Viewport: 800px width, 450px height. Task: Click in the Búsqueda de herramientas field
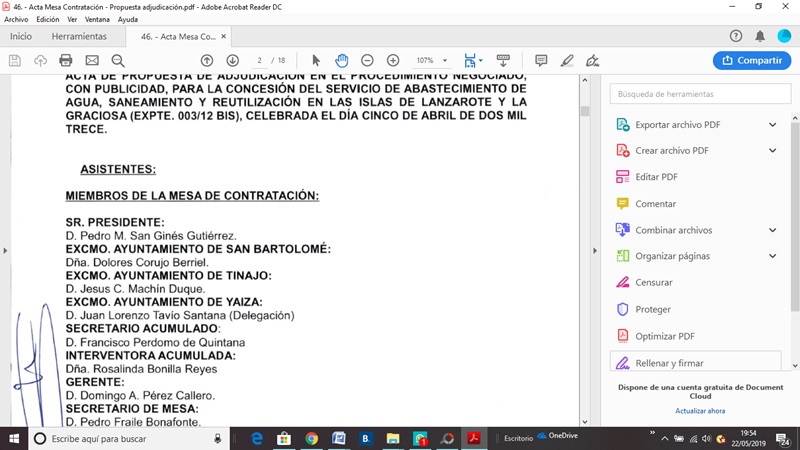point(695,94)
